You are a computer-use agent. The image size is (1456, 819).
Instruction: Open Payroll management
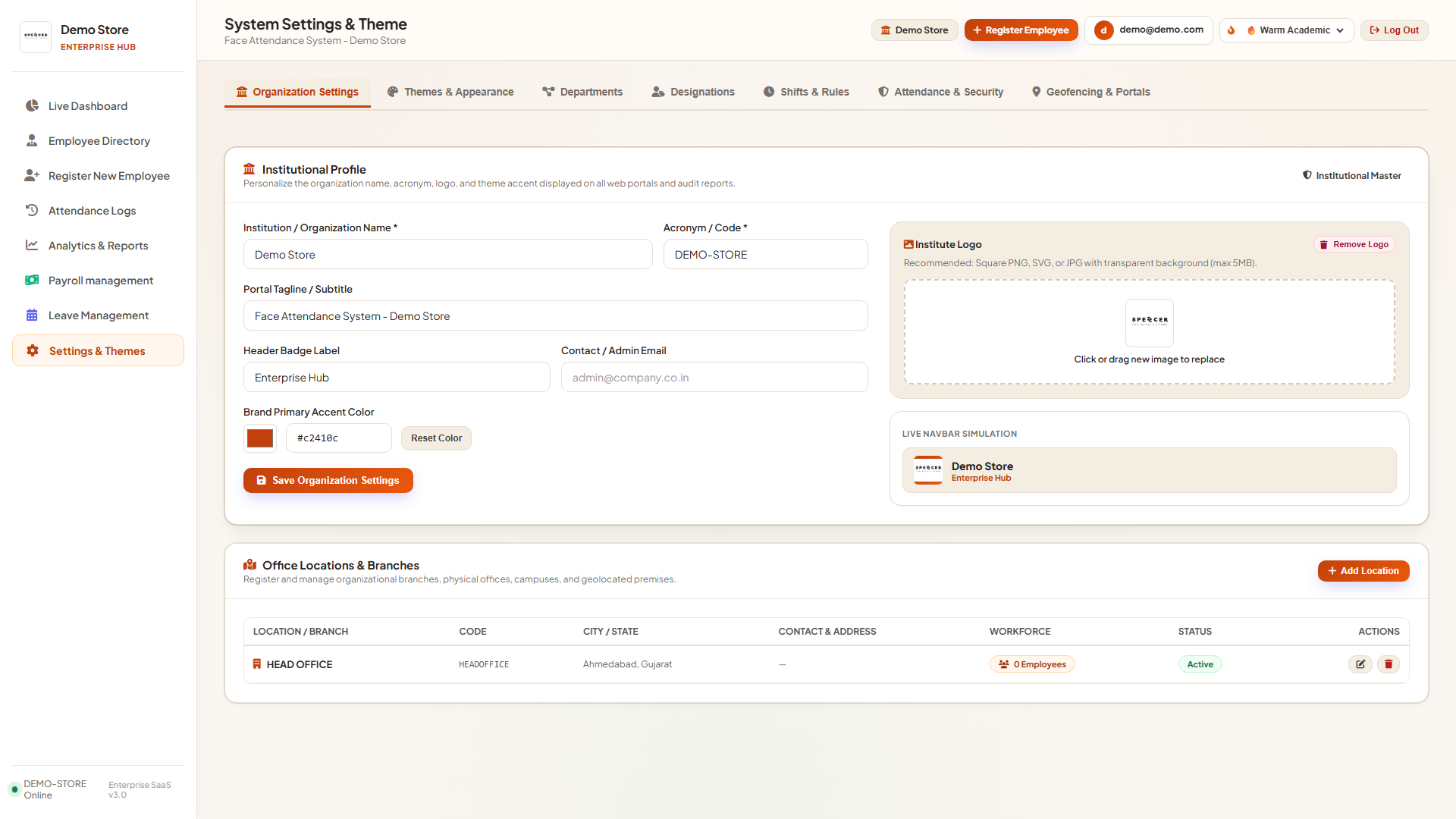click(99, 281)
